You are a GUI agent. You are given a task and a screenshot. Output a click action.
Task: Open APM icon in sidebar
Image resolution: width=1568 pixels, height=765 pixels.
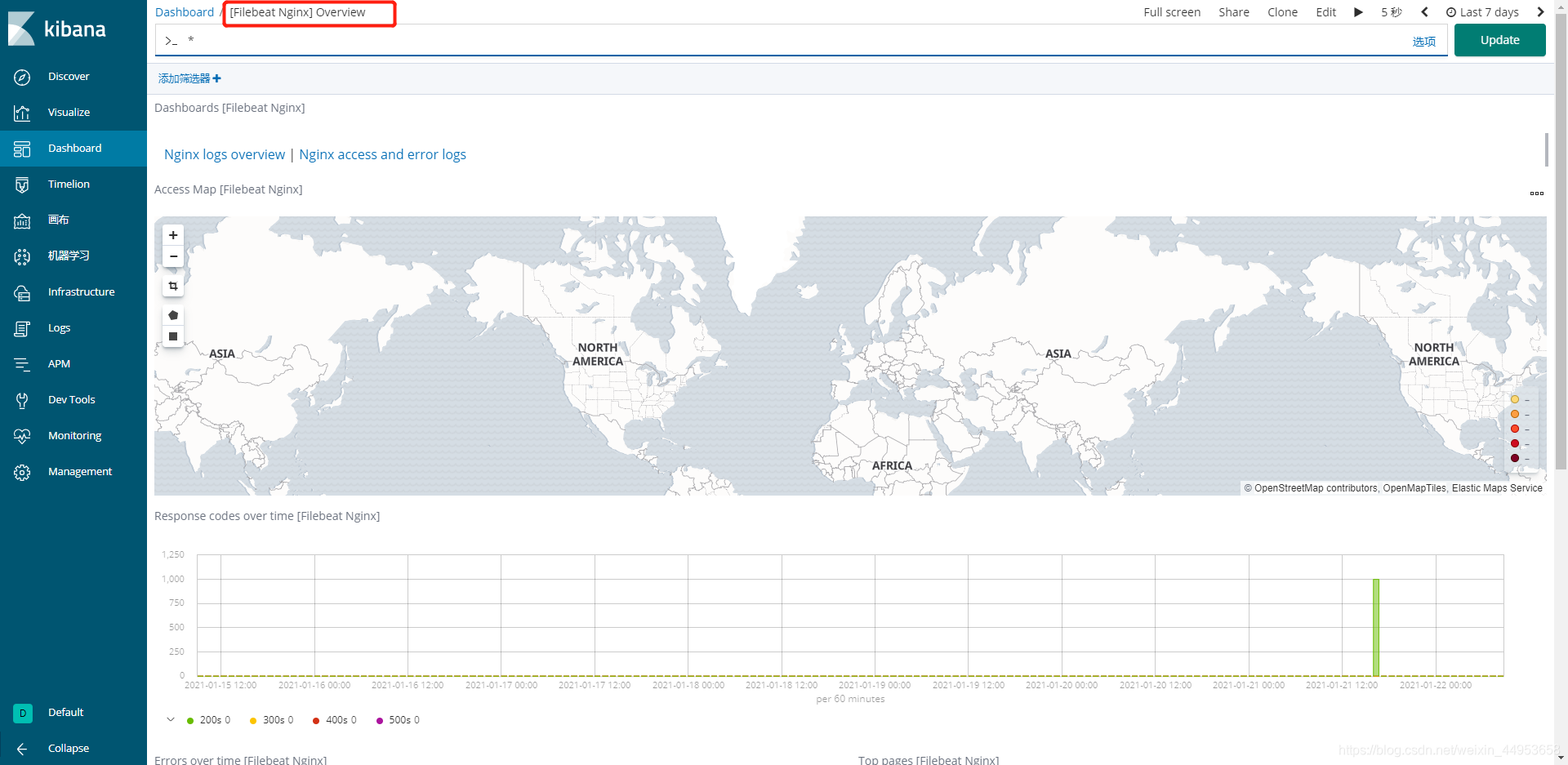click(22, 364)
